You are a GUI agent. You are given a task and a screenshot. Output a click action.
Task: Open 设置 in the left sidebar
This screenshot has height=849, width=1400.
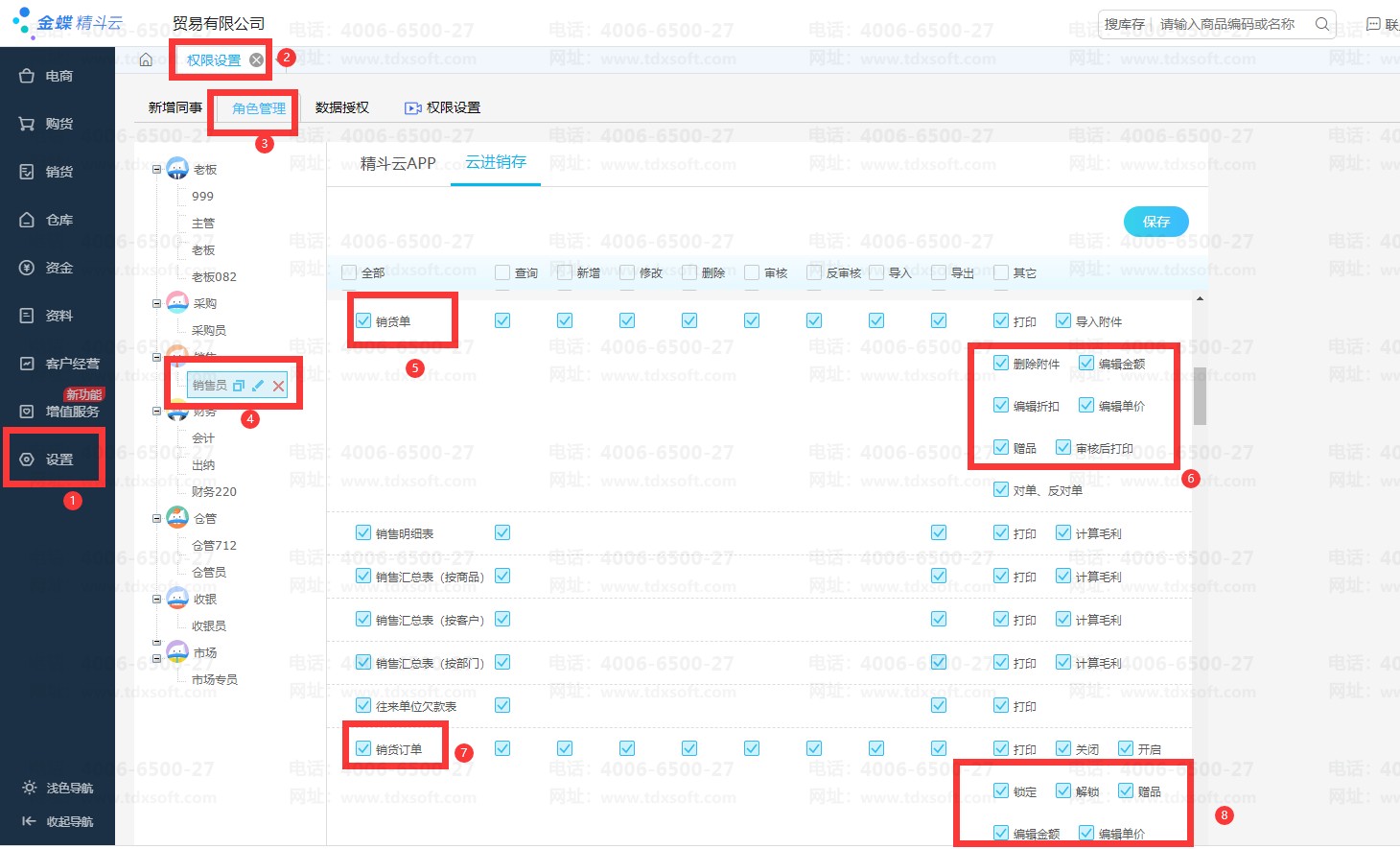click(x=58, y=460)
